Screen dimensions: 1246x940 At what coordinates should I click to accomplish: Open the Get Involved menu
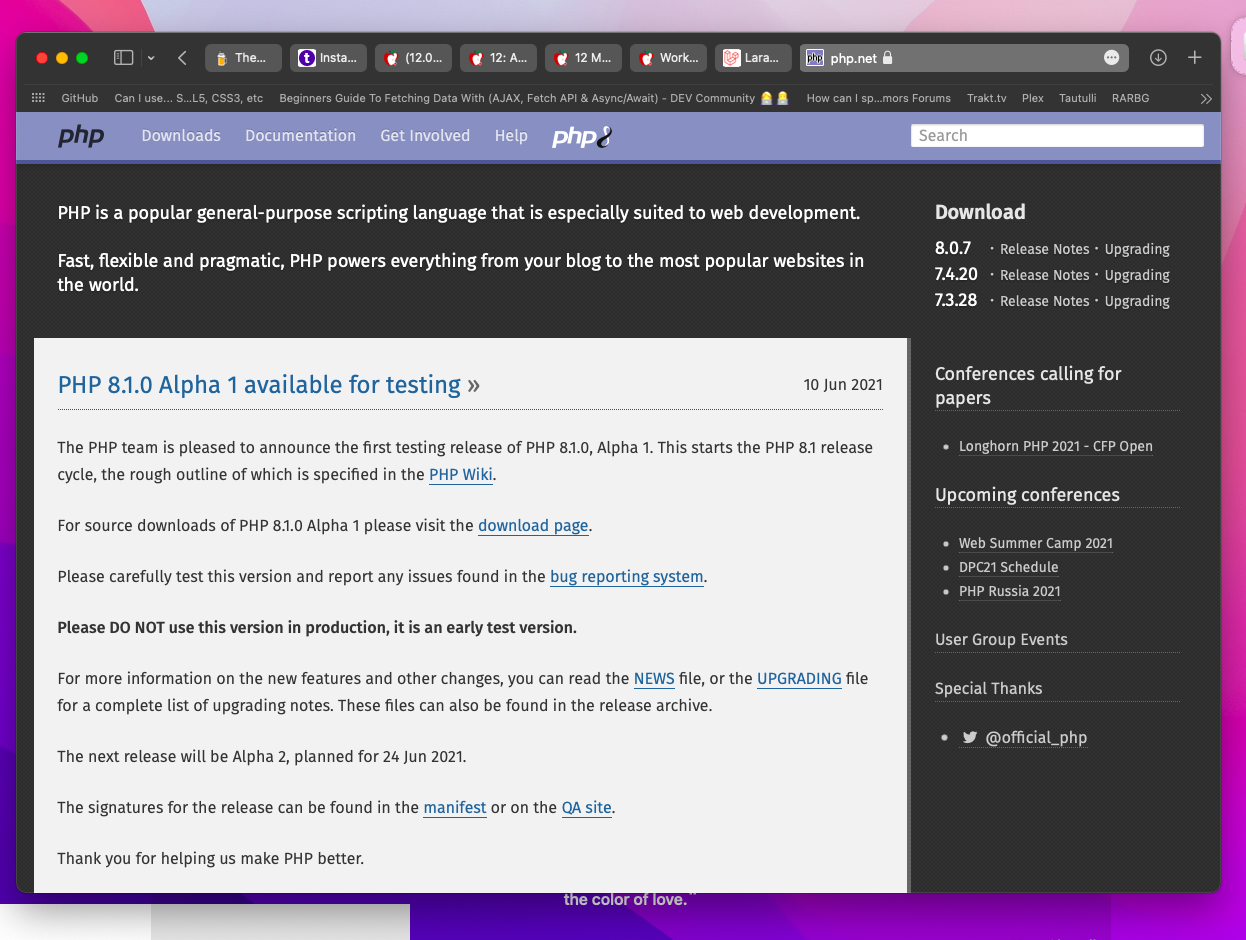[x=425, y=135]
